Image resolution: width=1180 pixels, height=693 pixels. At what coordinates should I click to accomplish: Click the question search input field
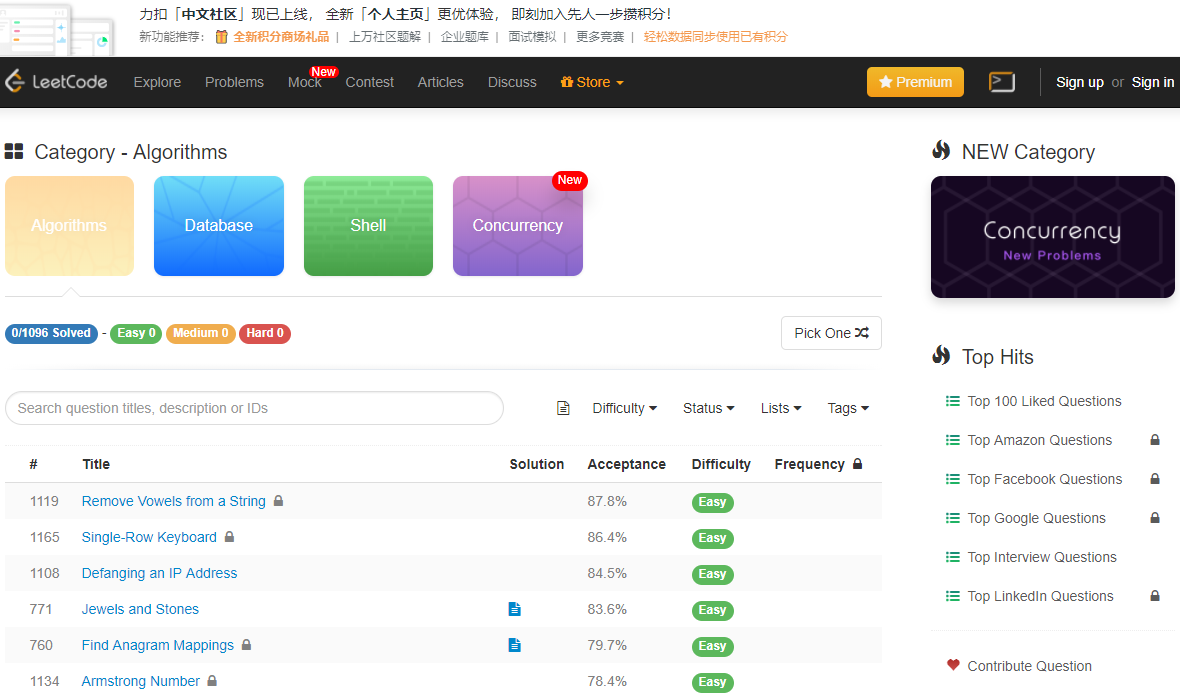coord(254,407)
